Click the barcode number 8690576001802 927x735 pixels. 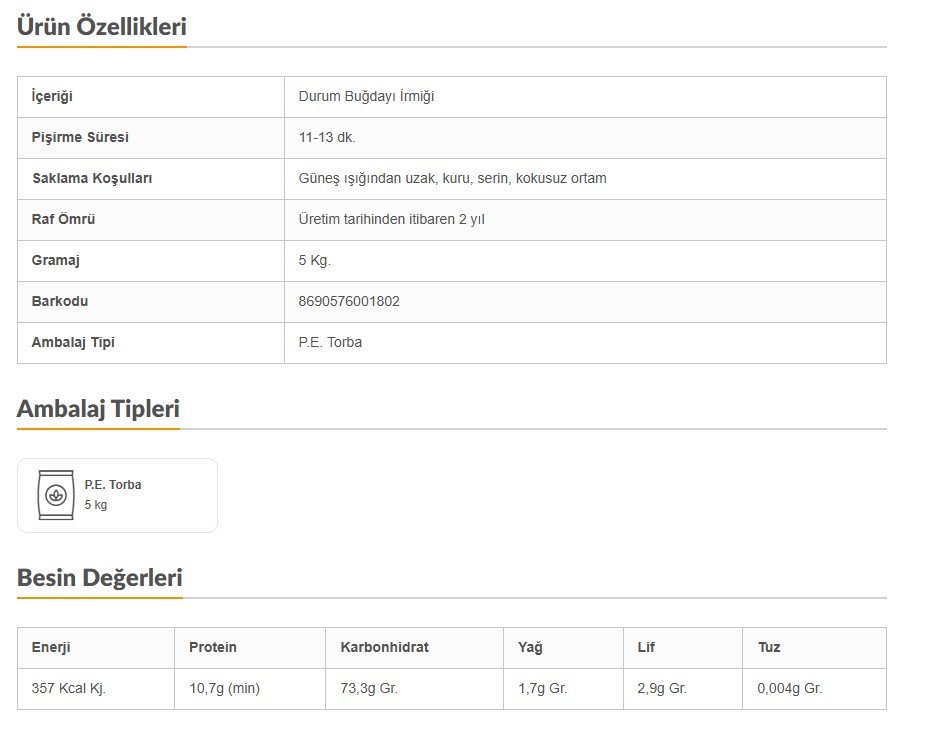349,301
